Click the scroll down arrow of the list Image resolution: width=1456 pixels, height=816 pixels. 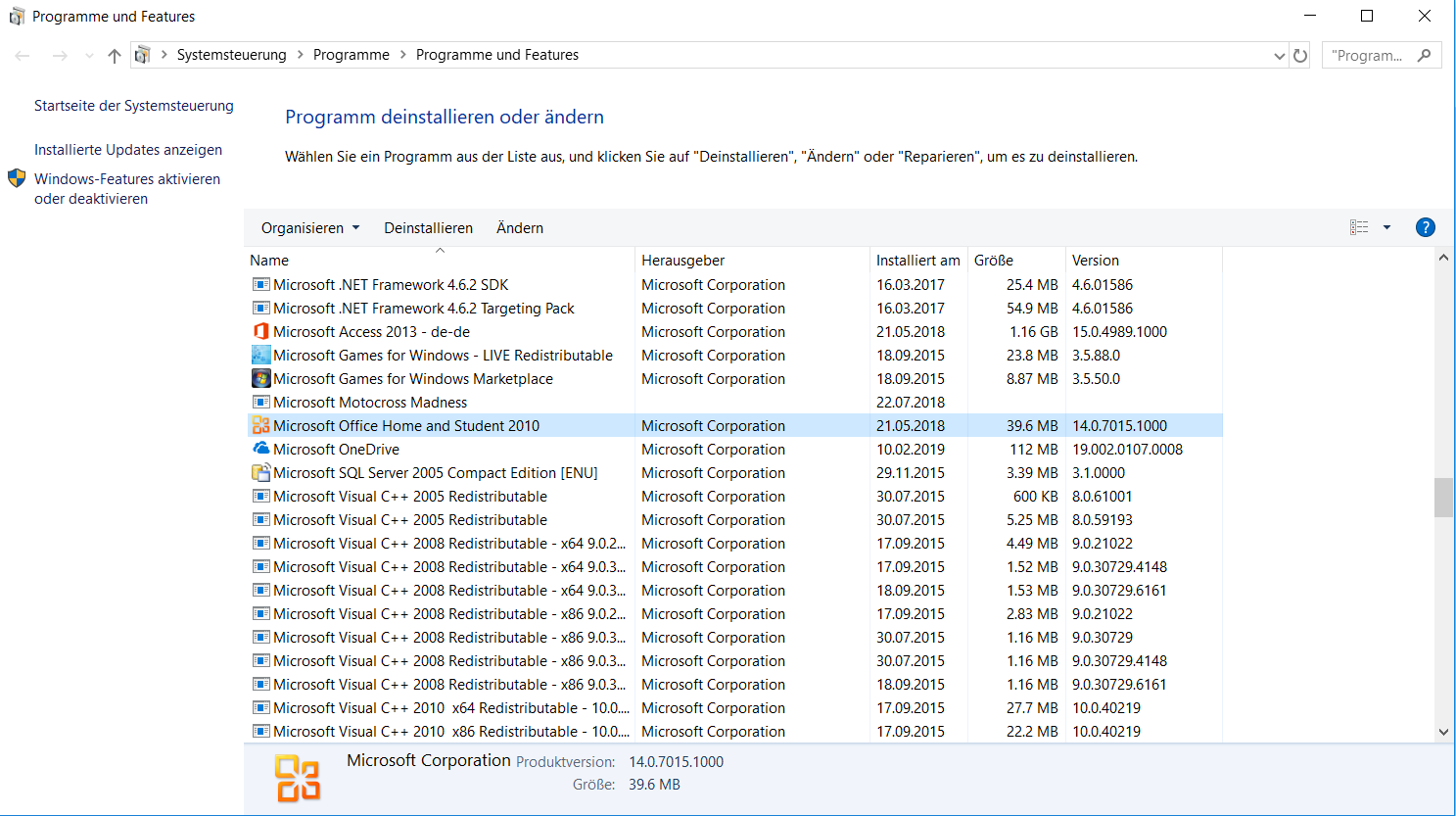[x=1443, y=732]
